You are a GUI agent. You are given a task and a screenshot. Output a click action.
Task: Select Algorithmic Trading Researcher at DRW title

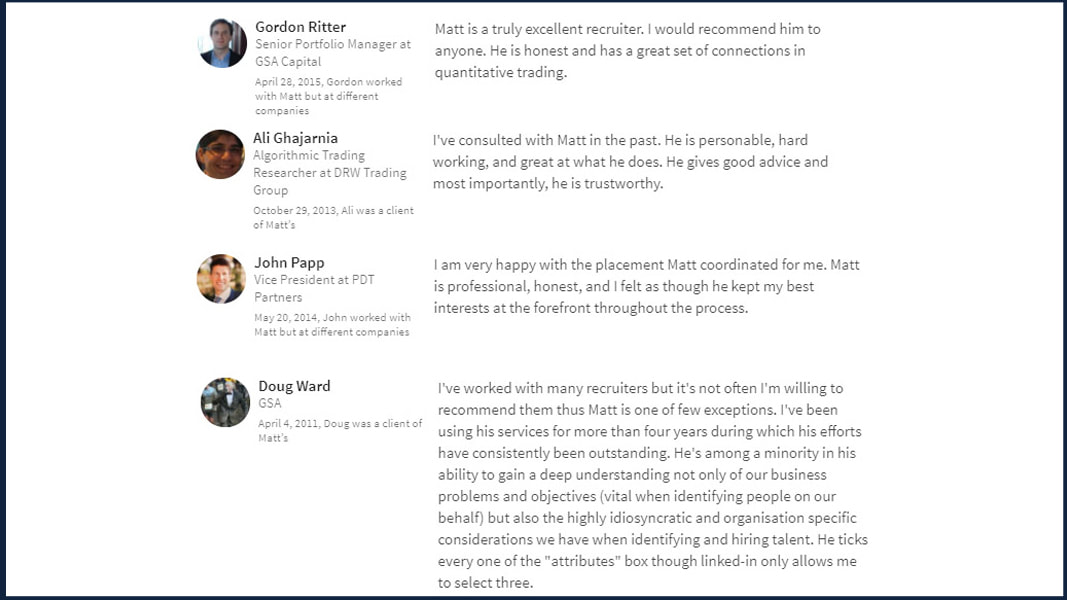pyautogui.click(x=330, y=173)
